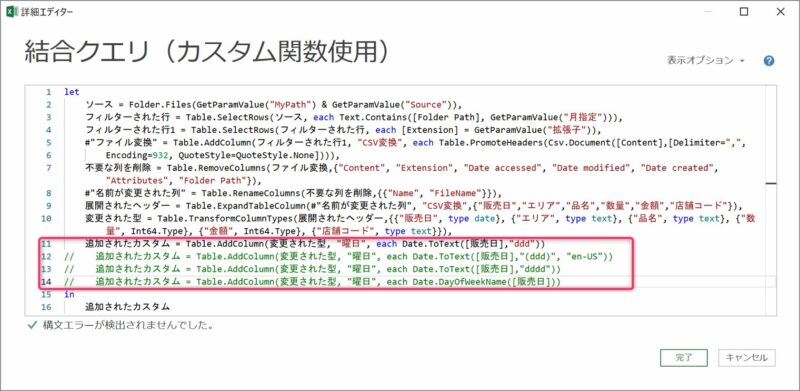The height and width of the screenshot is (391, 800).
Task: Click the キャンセル button
Action: [746, 358]
